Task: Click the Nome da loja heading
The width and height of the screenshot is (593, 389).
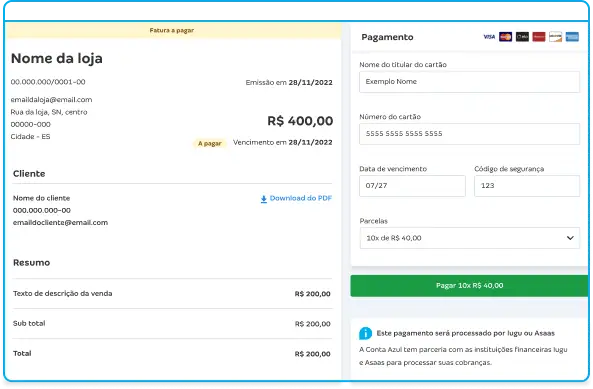Action: 57,59
